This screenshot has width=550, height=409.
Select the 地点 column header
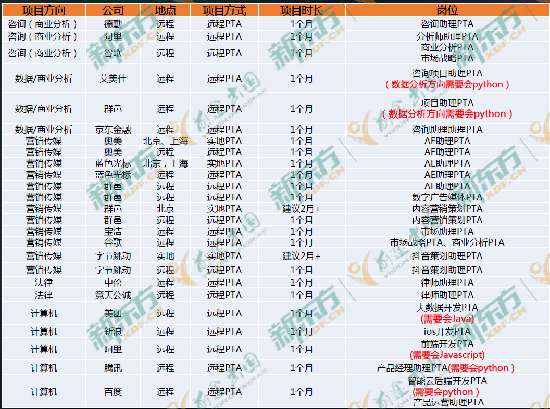pyautogui.click(x=165, y=10)
